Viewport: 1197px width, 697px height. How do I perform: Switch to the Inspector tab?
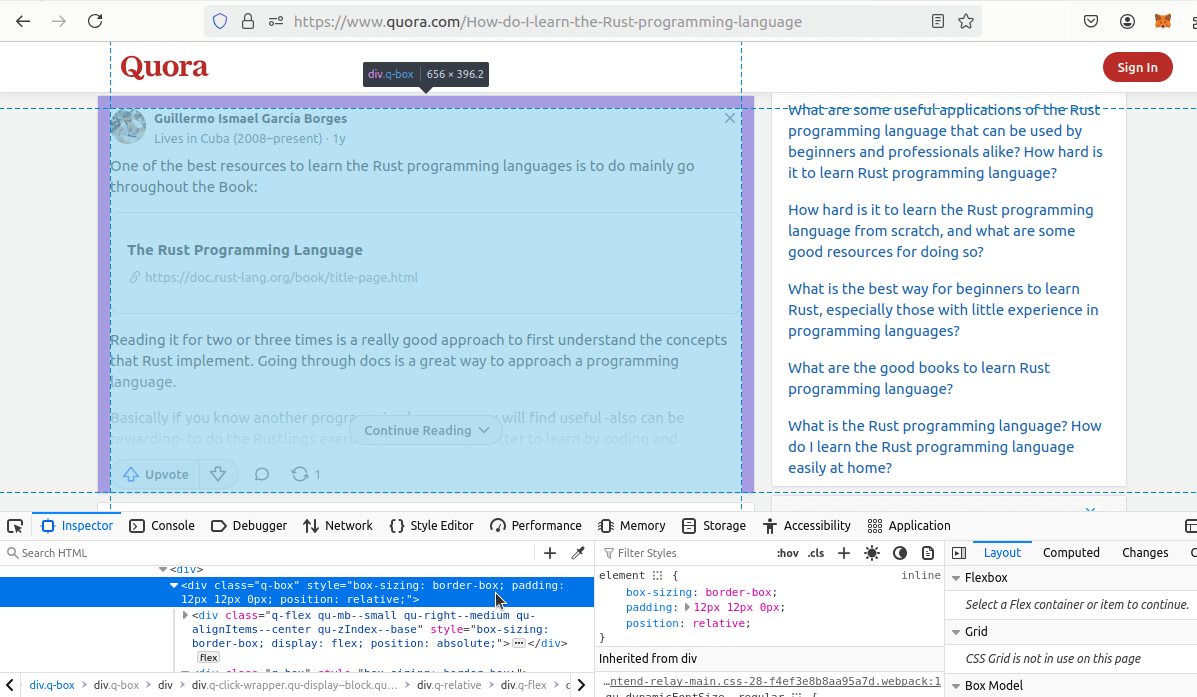(76, 526)
